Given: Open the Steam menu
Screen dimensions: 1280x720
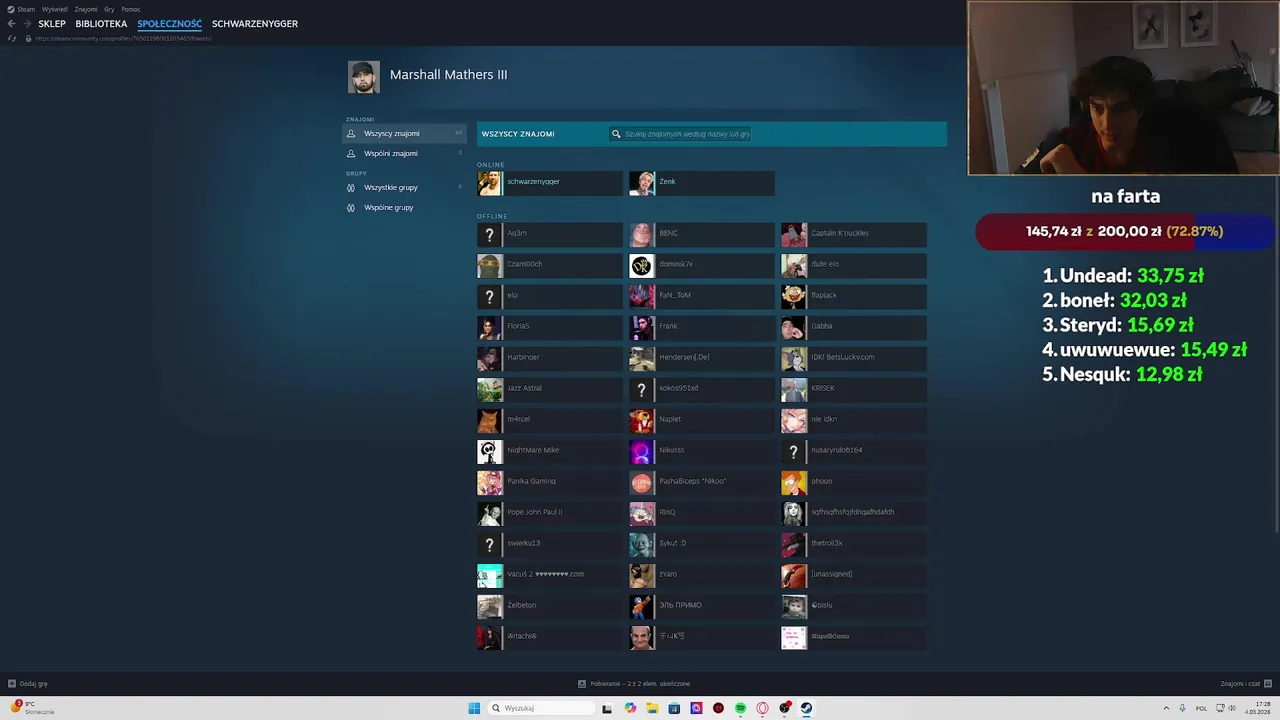Looking at the screenshot, I should 22,9.
